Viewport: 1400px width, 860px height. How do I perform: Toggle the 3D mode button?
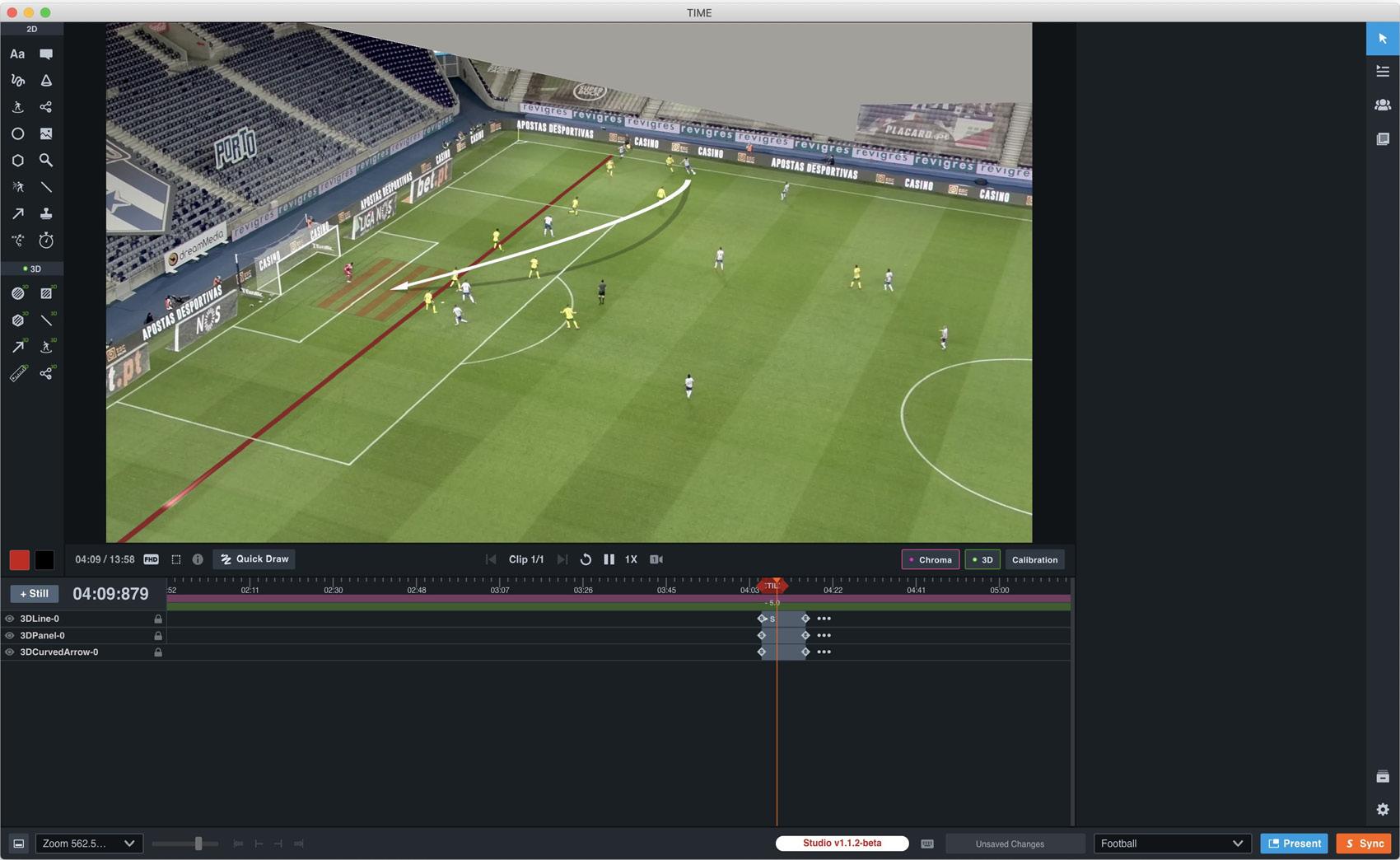pos(982,560)
